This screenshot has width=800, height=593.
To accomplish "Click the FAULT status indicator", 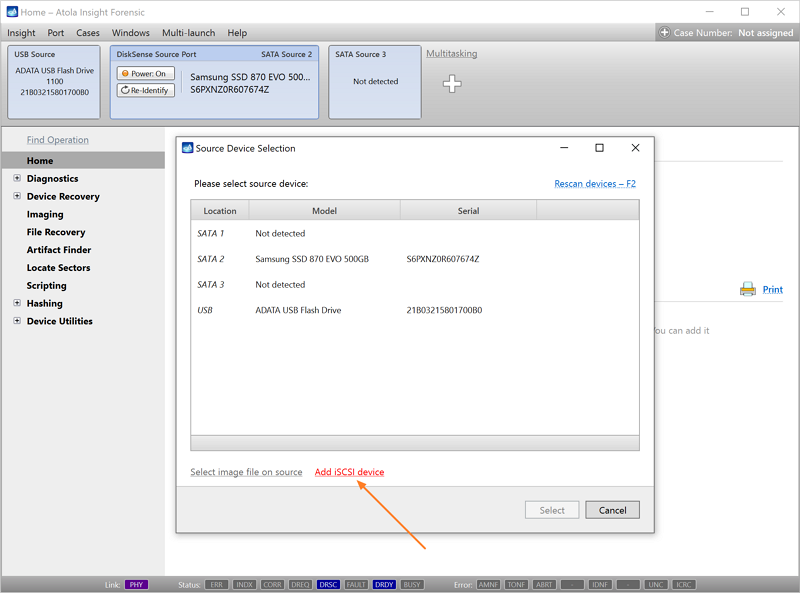I will [356, 584].
